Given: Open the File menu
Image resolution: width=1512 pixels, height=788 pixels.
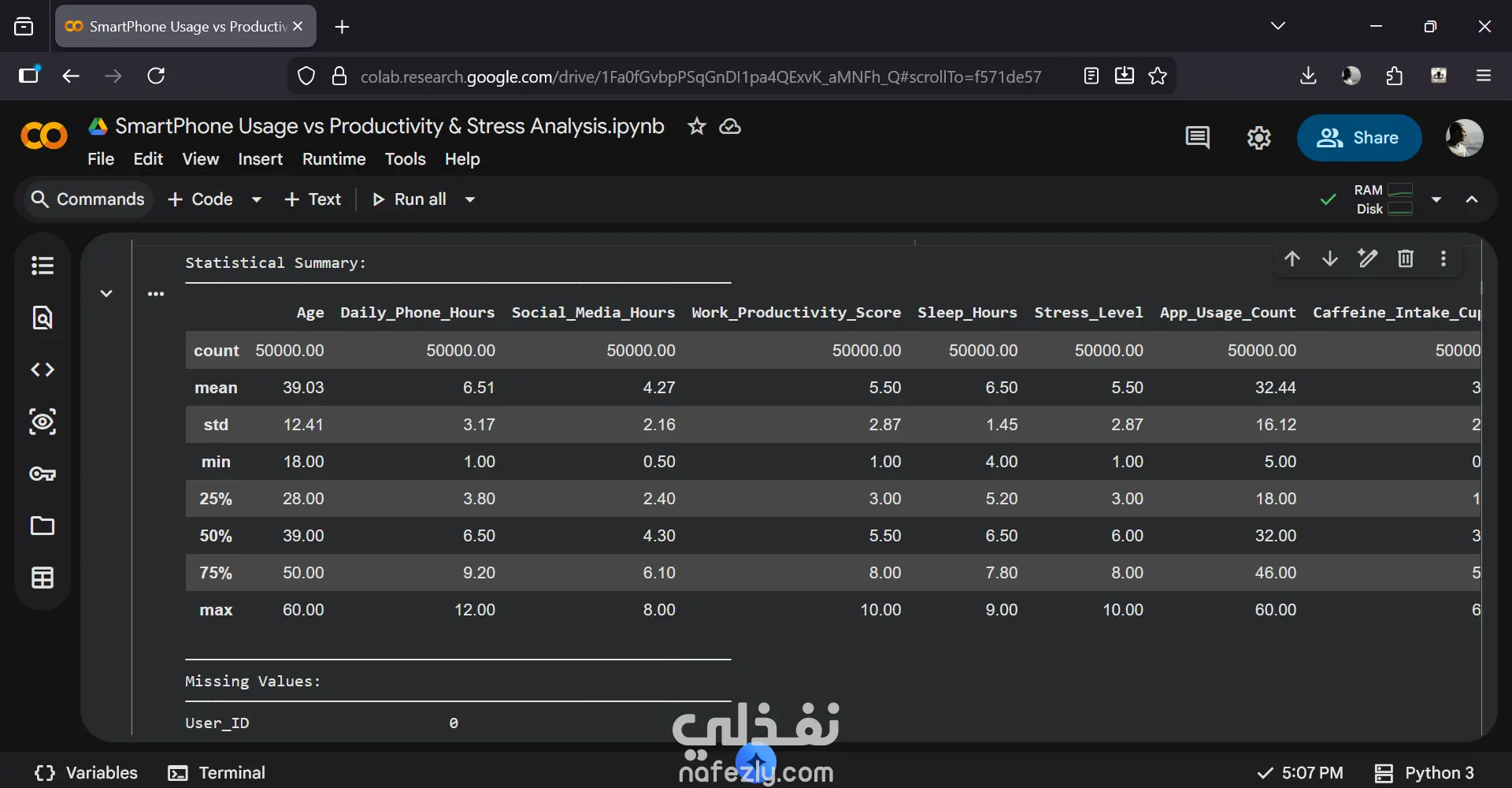Looking at the screenshot, I should click(x=101, y=159).
